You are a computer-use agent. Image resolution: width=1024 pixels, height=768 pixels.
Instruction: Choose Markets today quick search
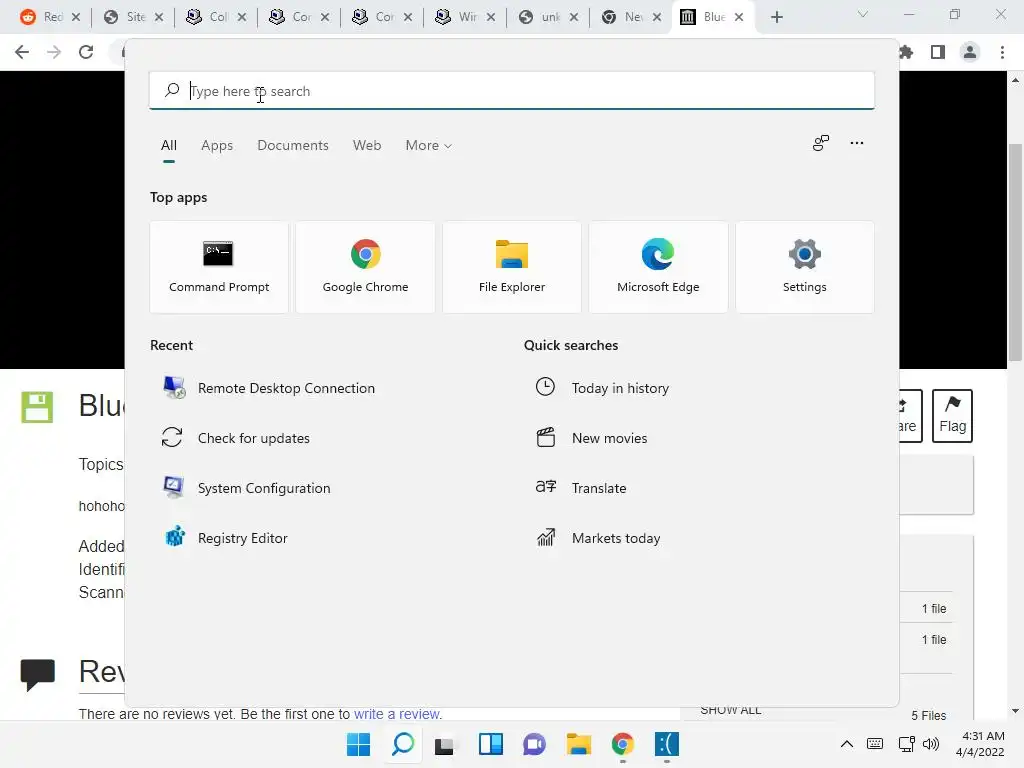click(598, 538)
